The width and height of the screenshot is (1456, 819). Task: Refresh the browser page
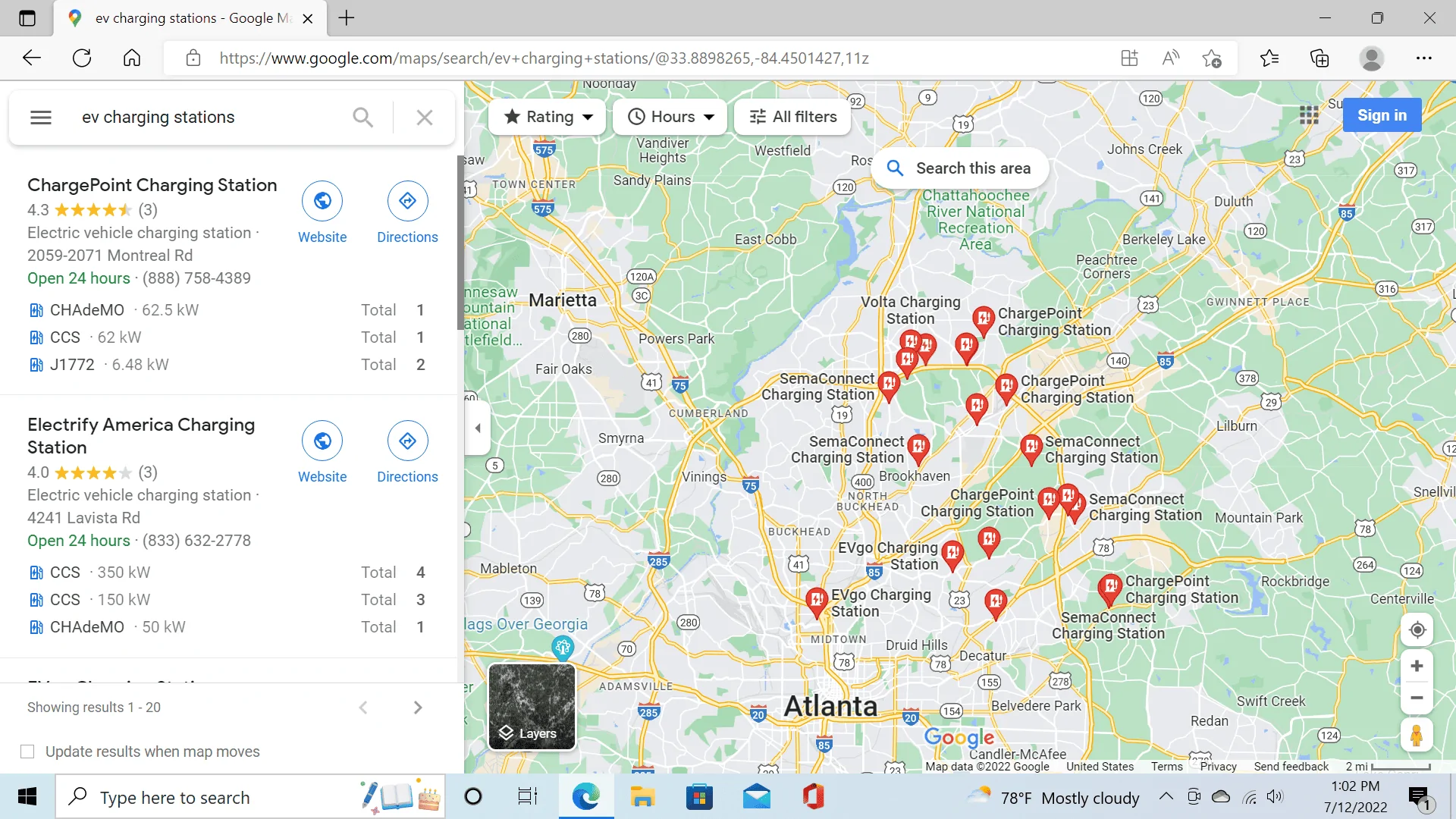point(82,58)
